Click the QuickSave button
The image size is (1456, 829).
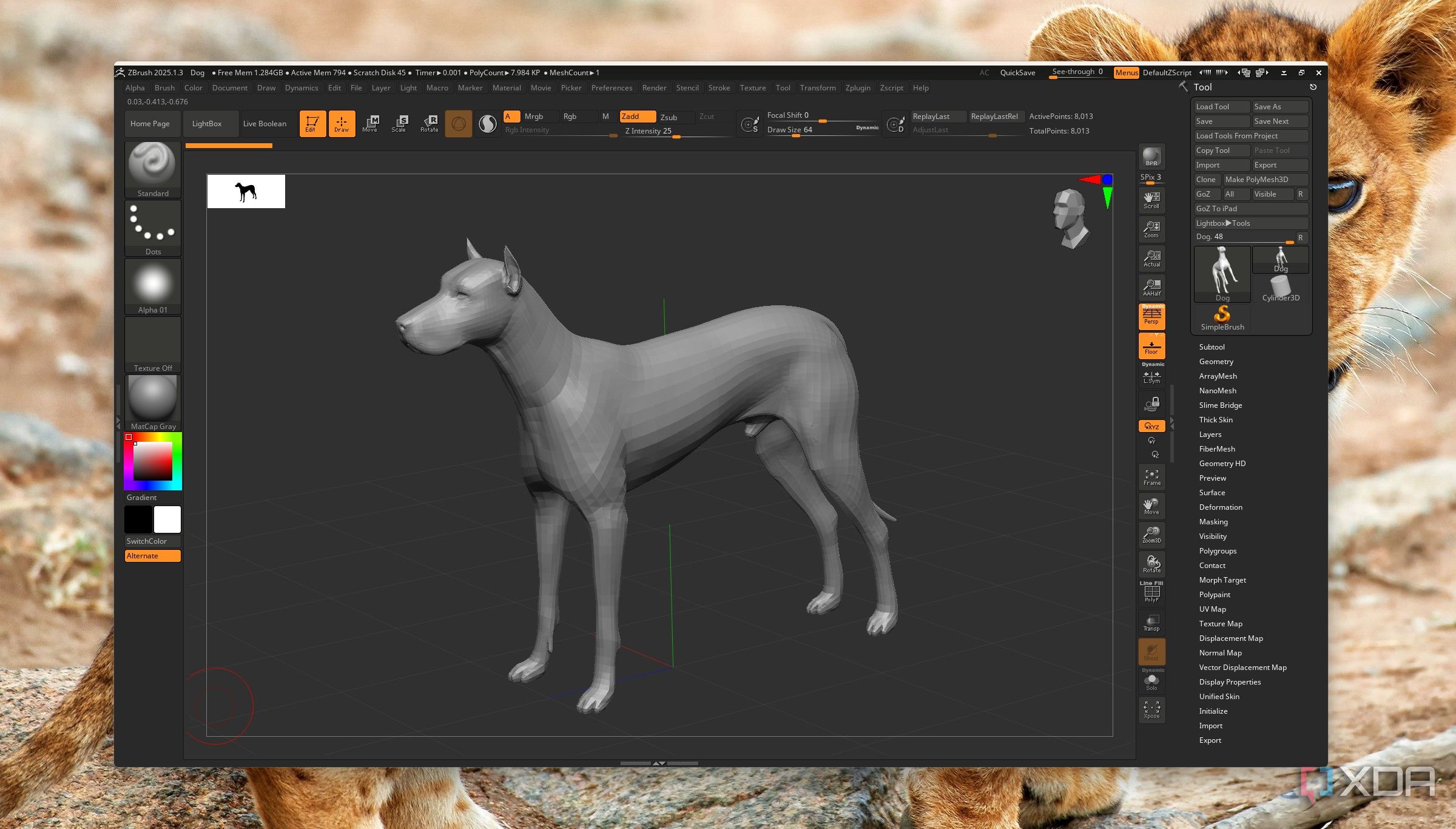1017,73
